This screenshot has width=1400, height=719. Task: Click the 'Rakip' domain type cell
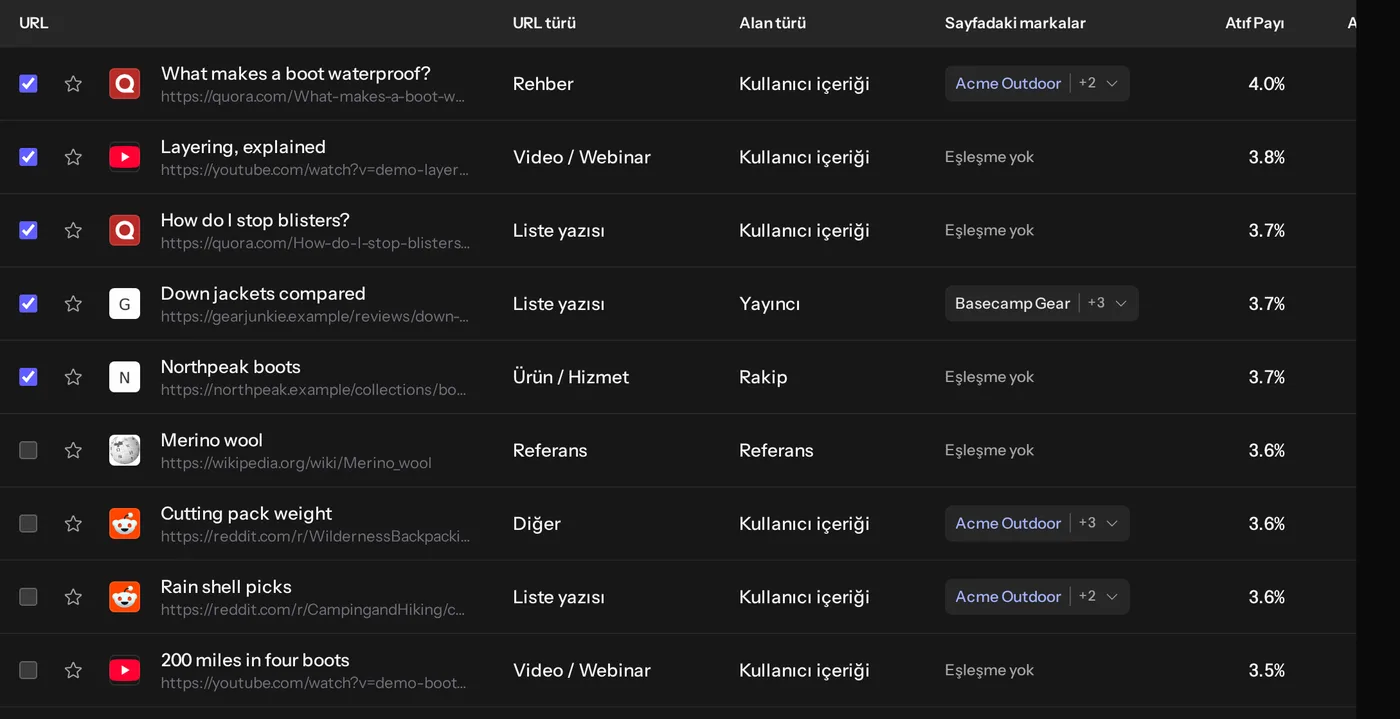(763, 377)
